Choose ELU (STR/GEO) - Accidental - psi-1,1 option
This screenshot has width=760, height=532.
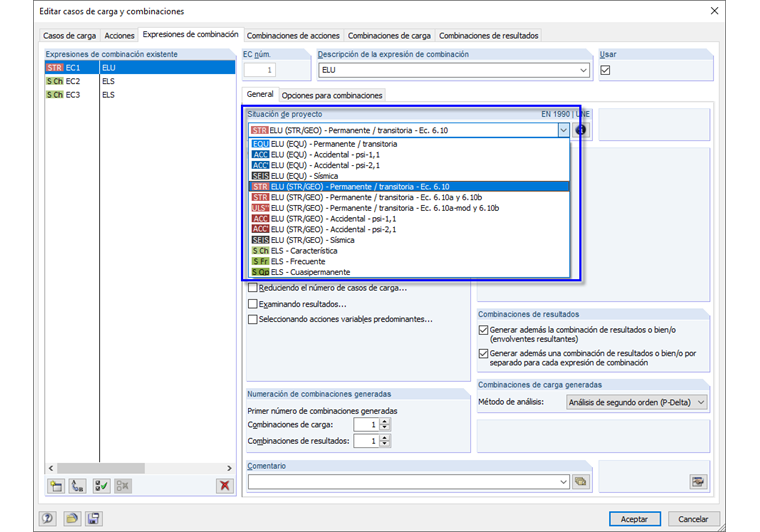[409, 219]
